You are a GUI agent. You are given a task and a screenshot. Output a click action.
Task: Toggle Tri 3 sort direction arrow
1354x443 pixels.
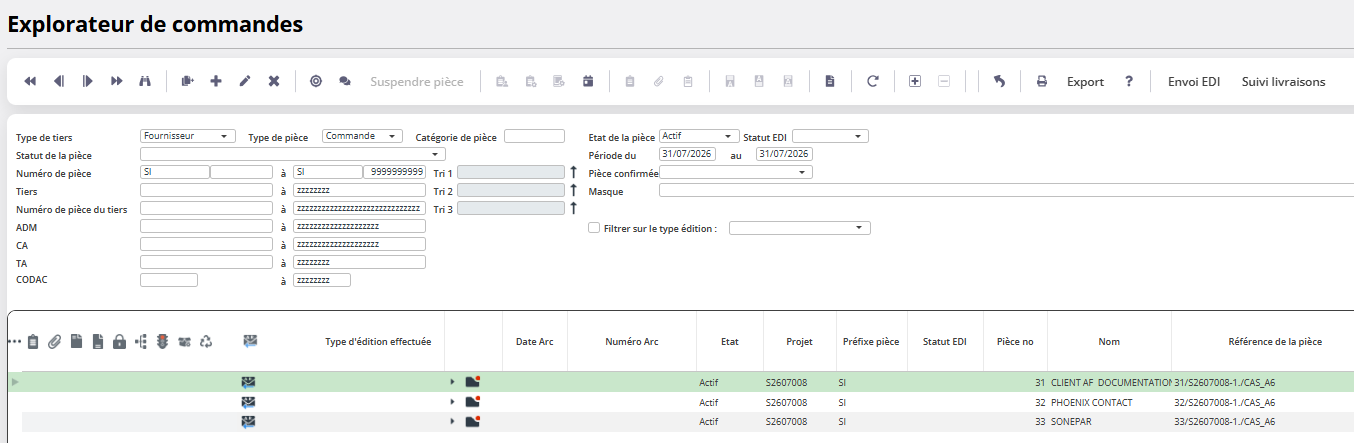(574, 208)
